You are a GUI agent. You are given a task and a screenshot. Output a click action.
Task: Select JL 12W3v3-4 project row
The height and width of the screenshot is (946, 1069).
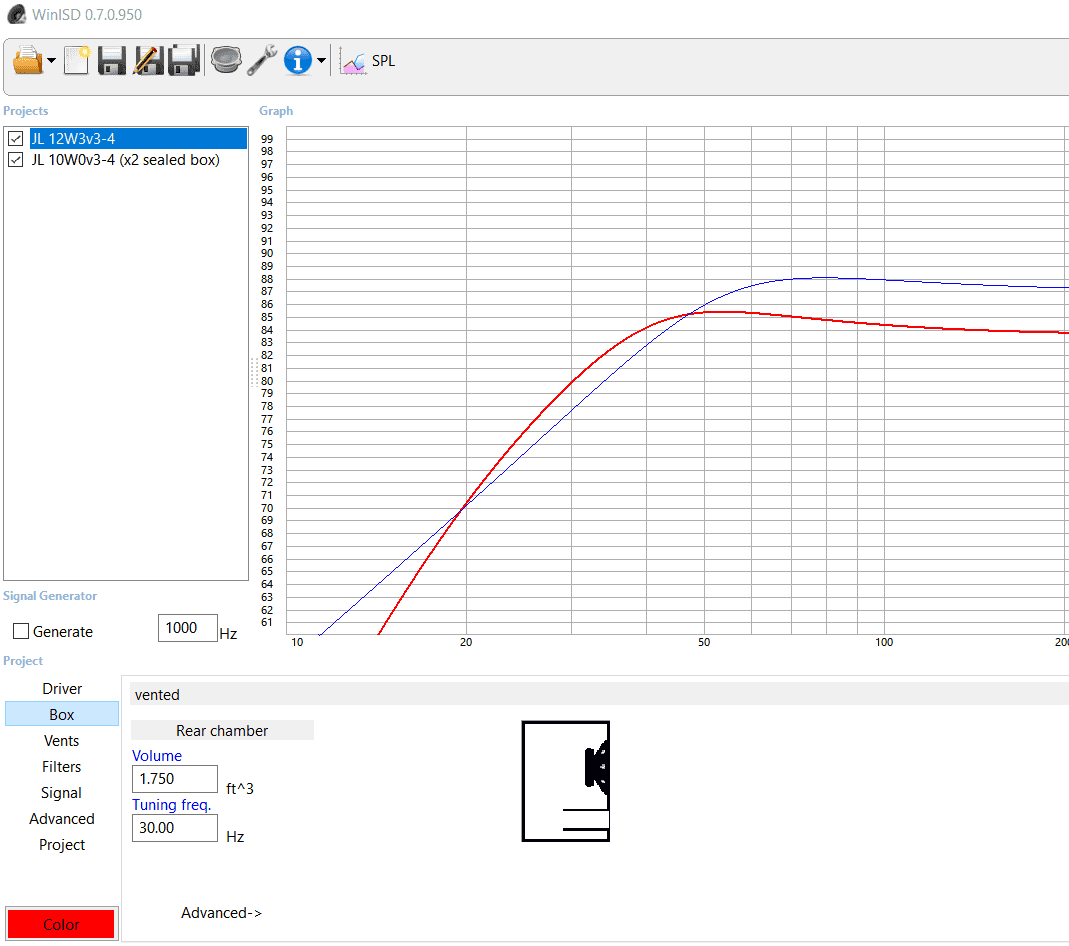click(138, 139)
